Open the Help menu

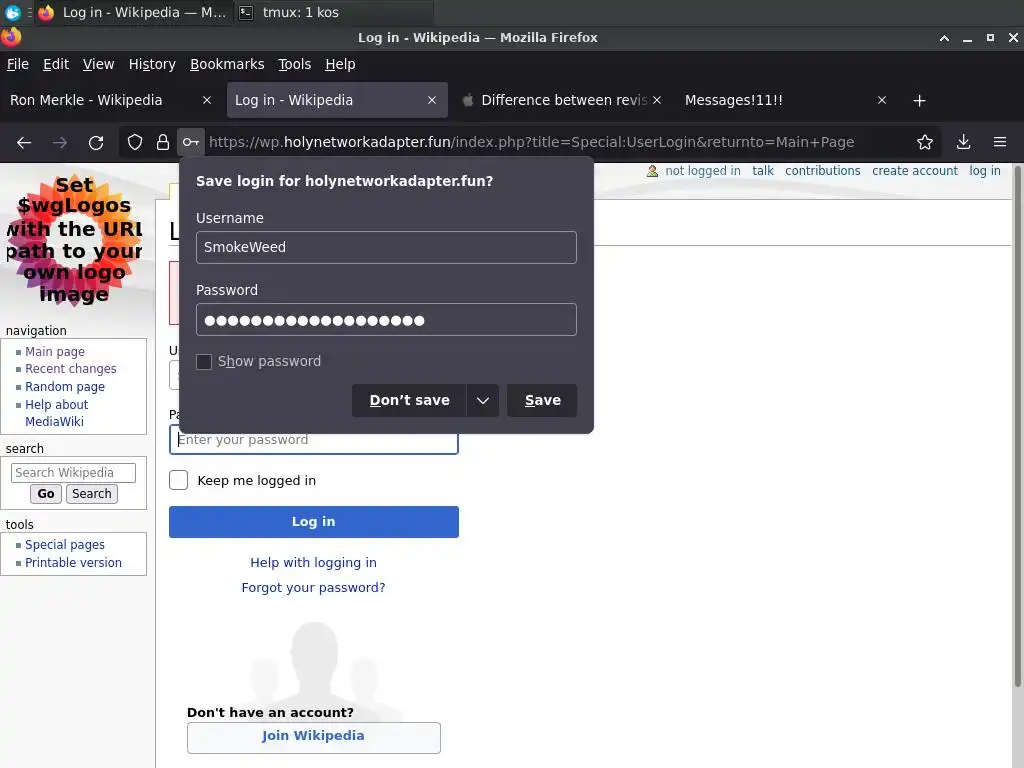point(340,64)
